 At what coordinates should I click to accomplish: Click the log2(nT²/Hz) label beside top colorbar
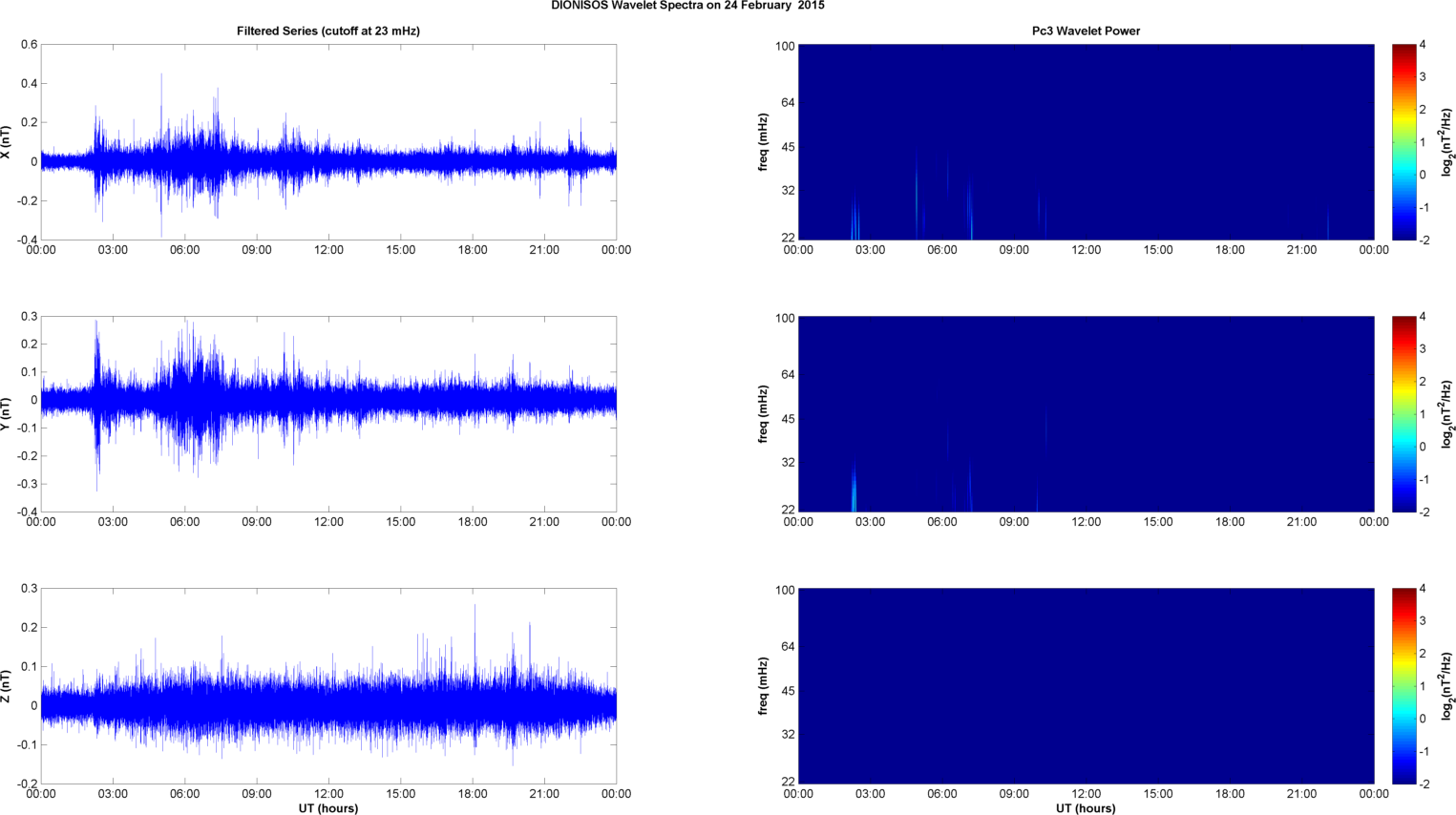click(x=1447, y=142)
